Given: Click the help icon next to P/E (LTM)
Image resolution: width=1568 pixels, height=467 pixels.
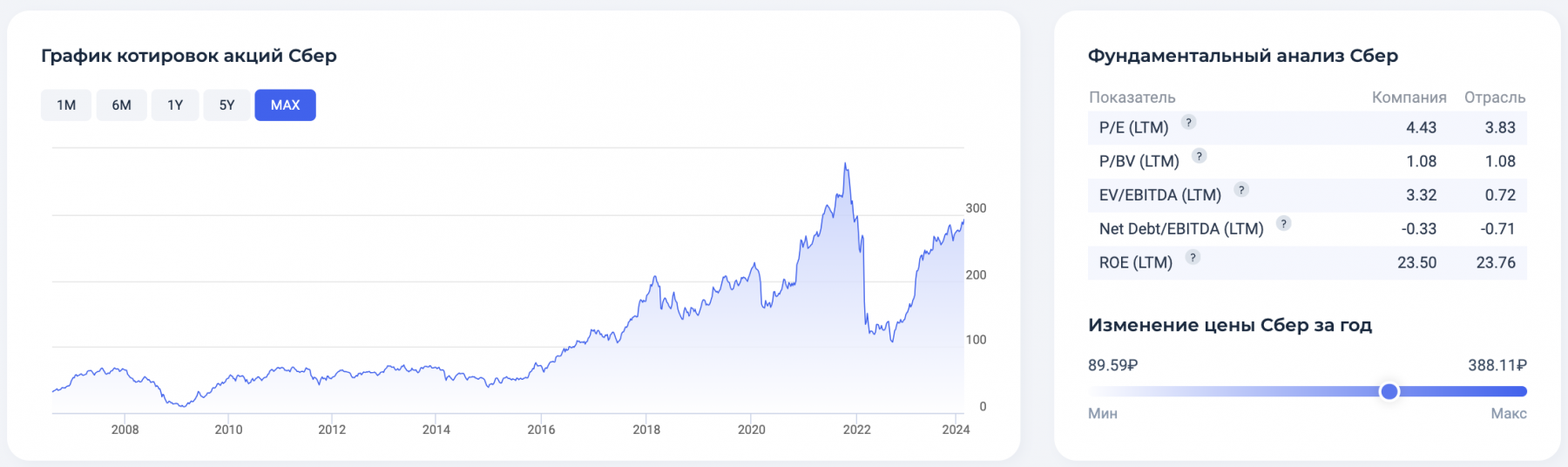Looking at the screenshot, I should pos(1188,122).
